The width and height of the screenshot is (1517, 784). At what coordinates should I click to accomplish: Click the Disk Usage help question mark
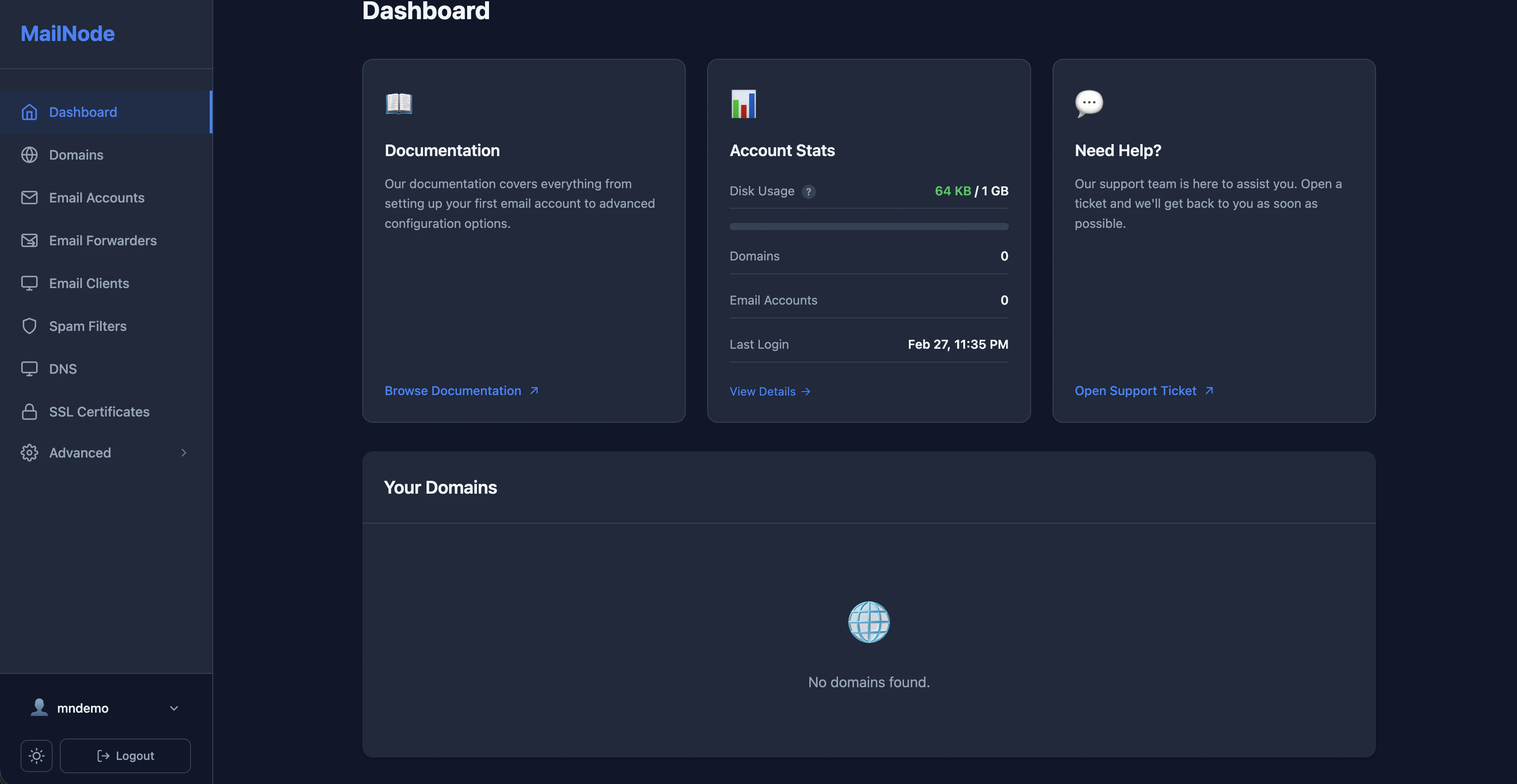click(808, 191)
